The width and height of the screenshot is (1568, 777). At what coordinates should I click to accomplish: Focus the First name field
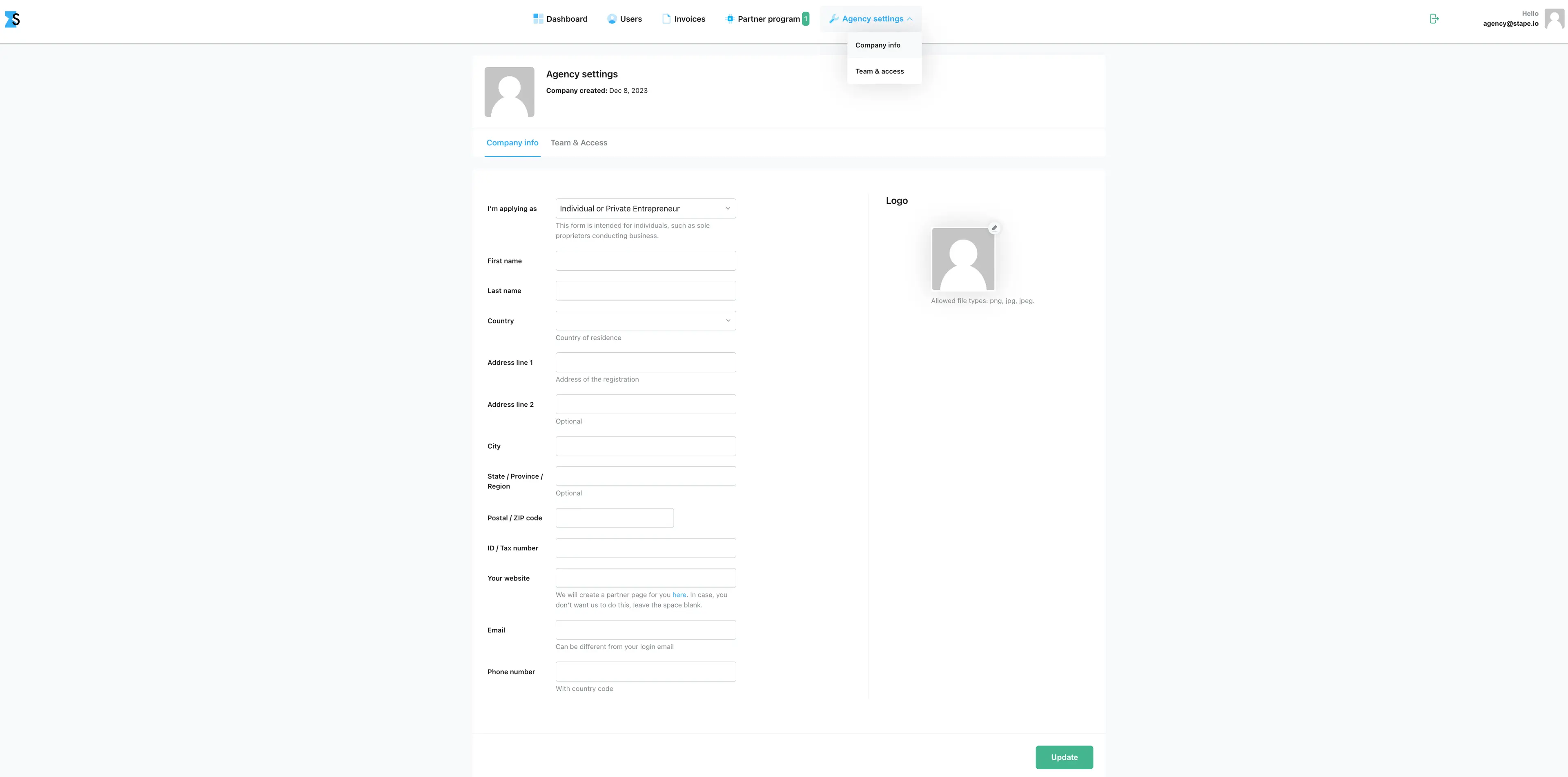point(646,261)
